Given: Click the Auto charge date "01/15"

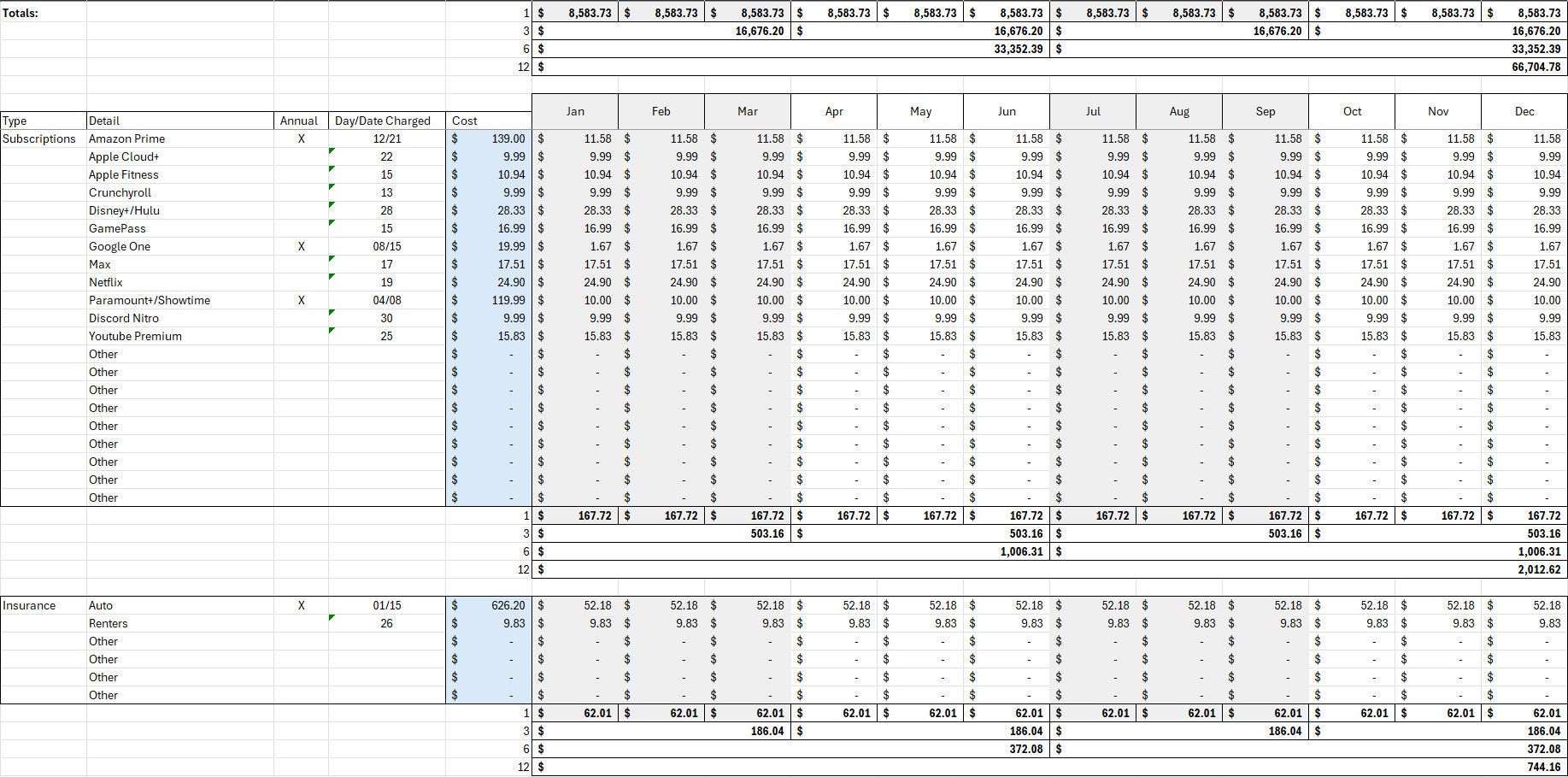Looking at the screenshot, I should 386,605.
